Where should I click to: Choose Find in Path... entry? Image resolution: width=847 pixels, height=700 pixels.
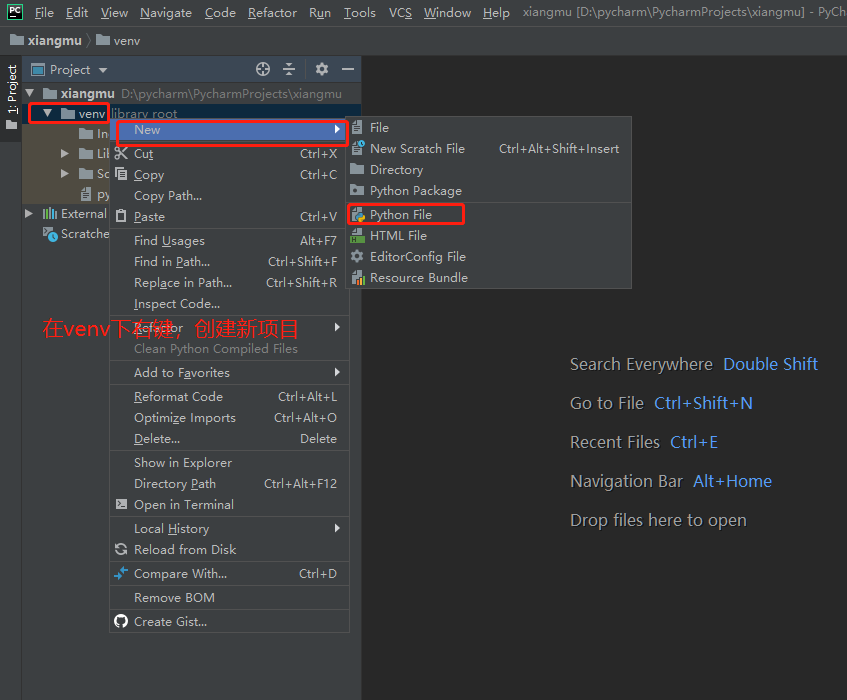(230, 261)
